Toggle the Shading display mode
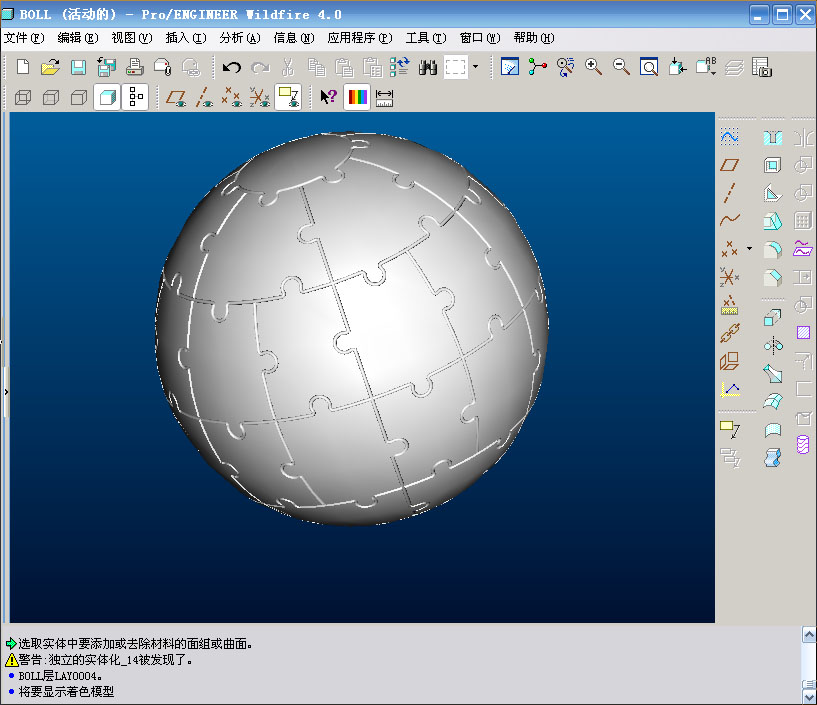This screenshot has width=817, height=705. tap(107, 97)
